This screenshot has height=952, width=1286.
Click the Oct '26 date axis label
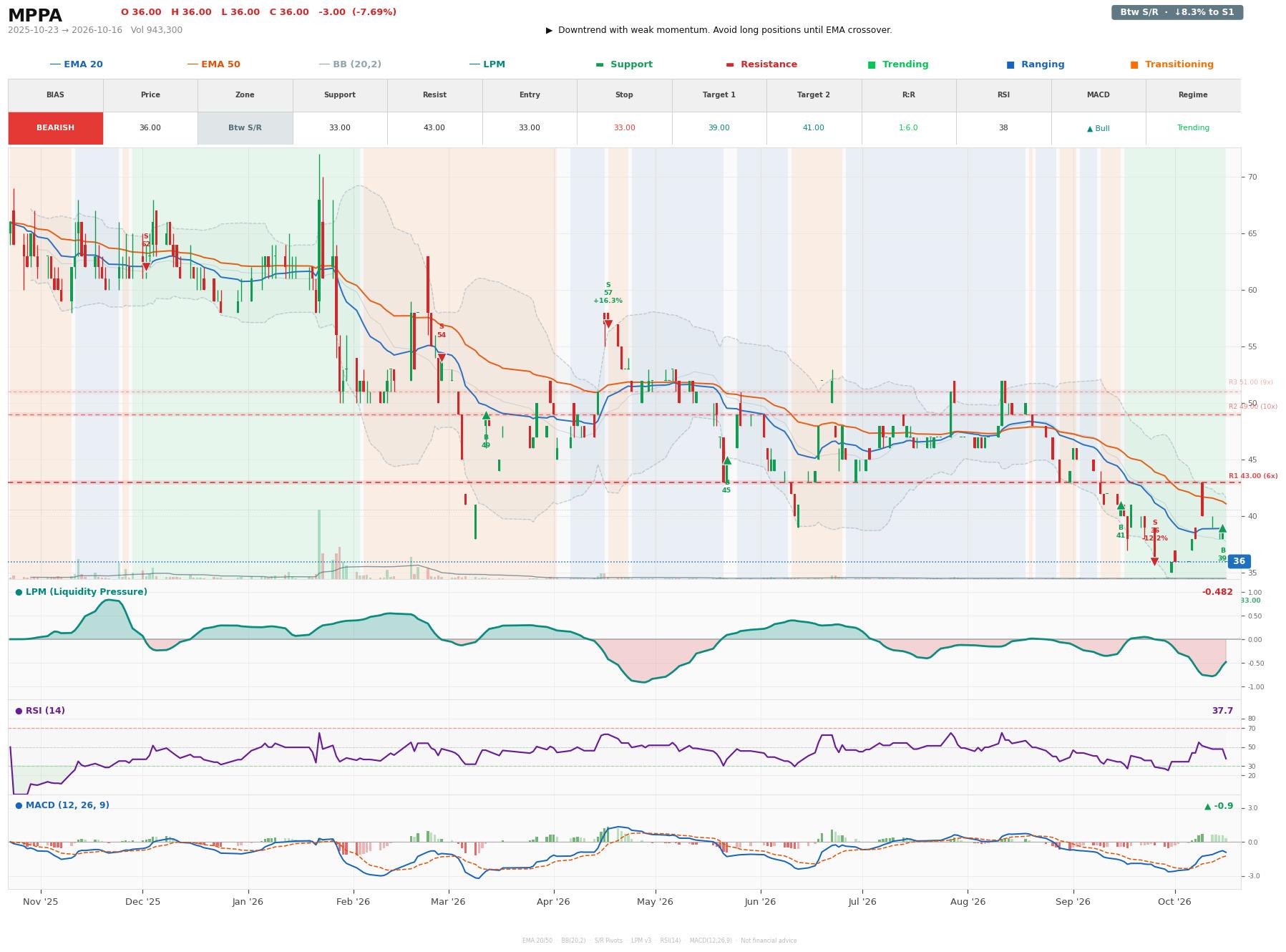tap(1174, 902)
